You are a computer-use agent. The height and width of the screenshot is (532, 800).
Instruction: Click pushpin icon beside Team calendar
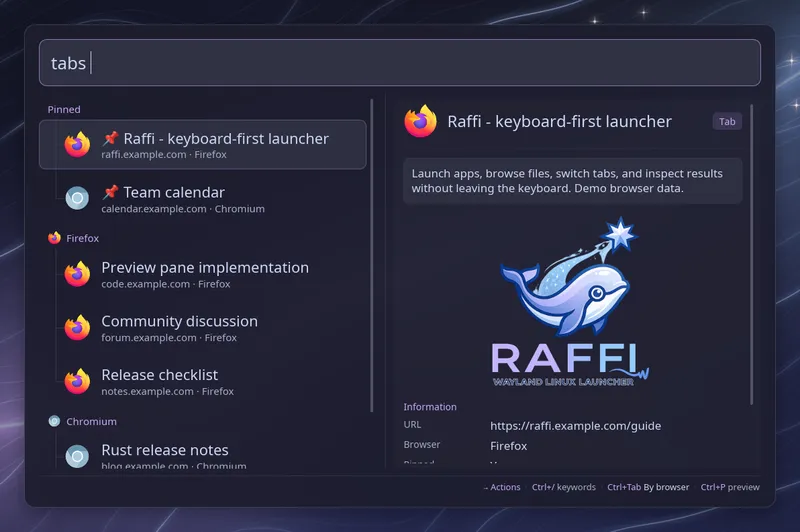click(110, 192)
